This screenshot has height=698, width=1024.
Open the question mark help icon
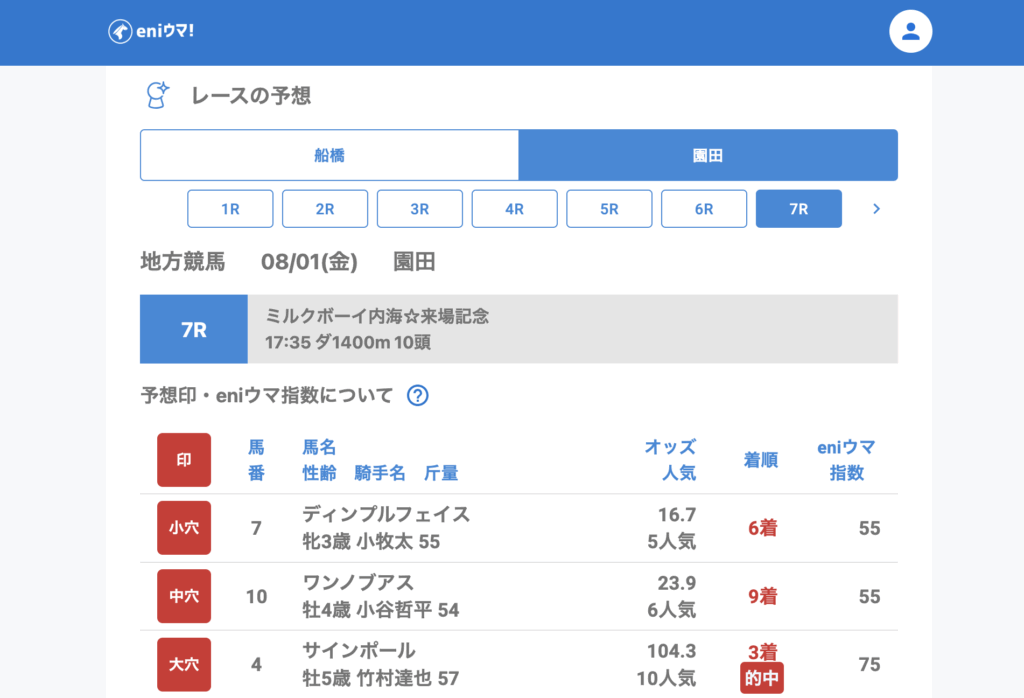[x=418, y=395]
